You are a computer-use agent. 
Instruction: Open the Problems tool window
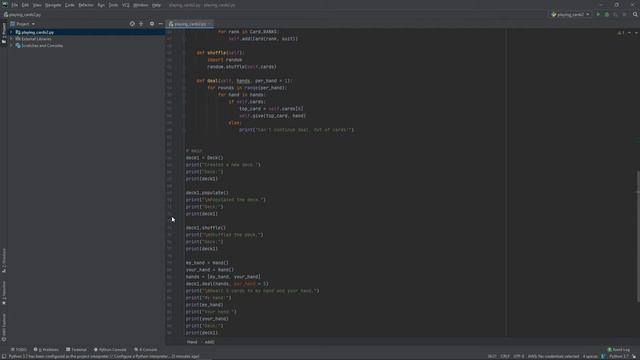[x=46, y=350]
